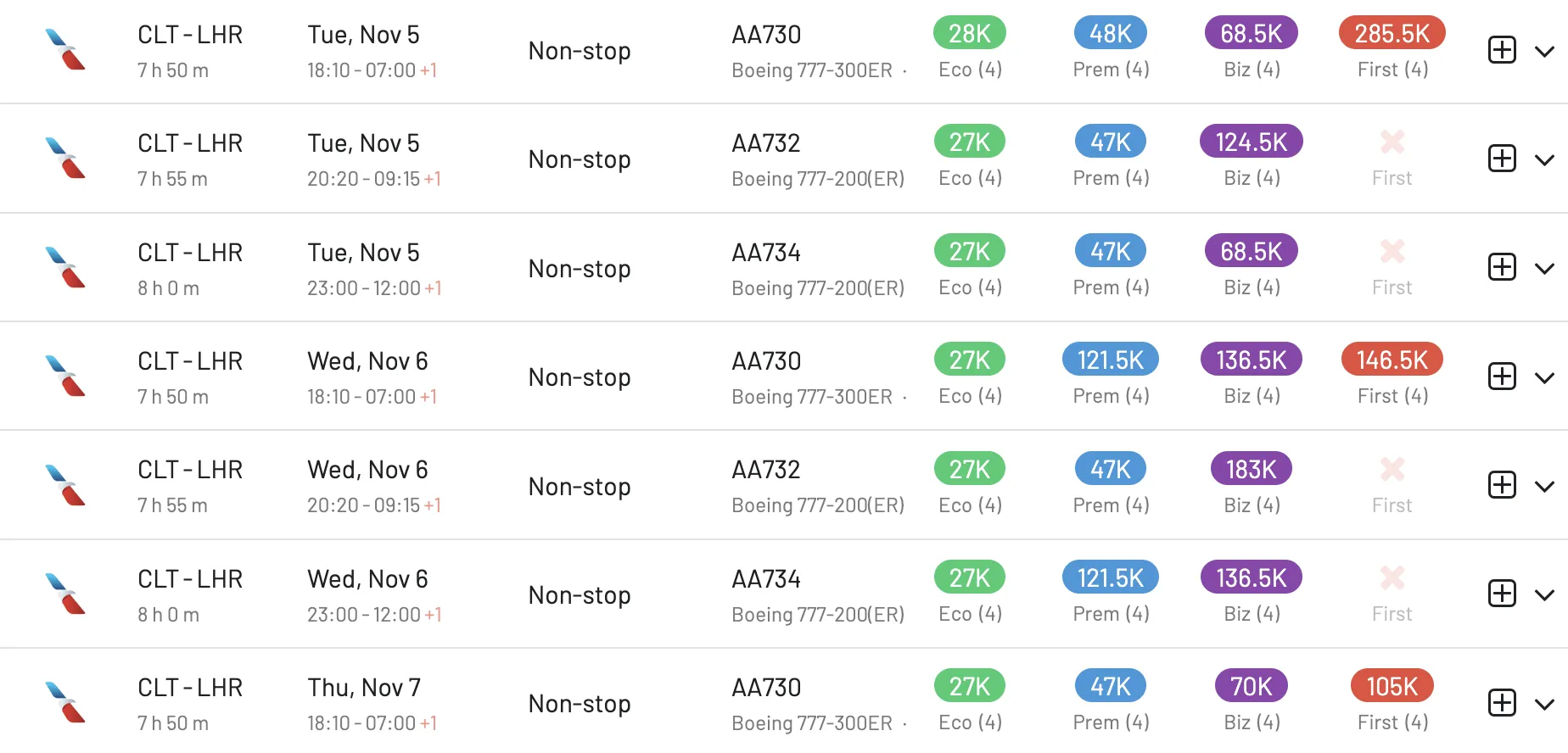Select 183K Biz fare on Wed AA732
The width and height of the screenshot is (1568, 753).
coord(1252,469)
